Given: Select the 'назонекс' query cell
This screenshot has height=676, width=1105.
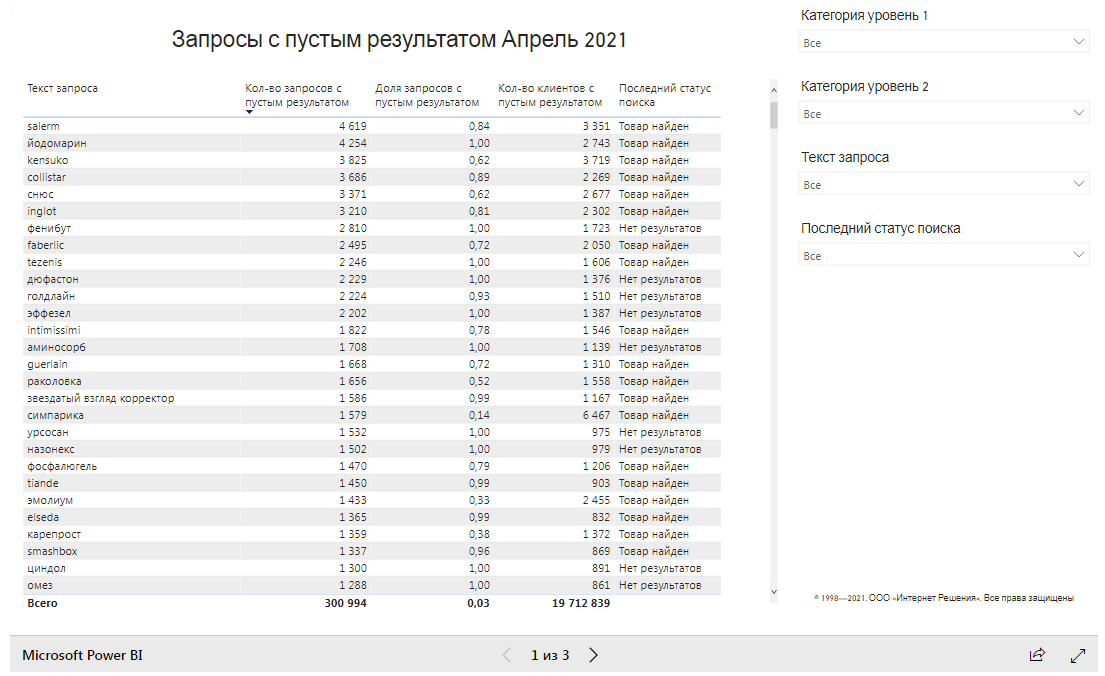Looking at the screenshot, I should (51, 449).
